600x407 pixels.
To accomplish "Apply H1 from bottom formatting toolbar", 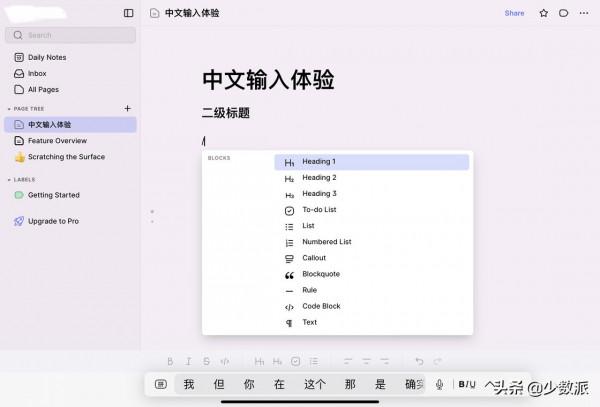I will point(259,361).
